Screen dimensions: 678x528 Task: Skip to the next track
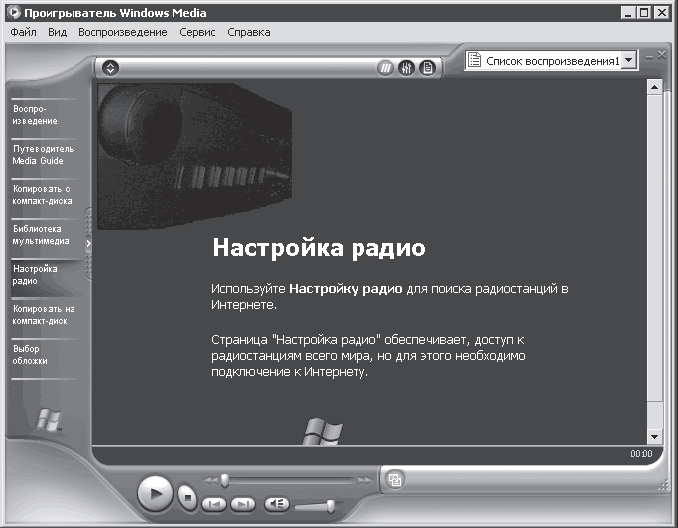pyautogui.click(x=243, y=504)
